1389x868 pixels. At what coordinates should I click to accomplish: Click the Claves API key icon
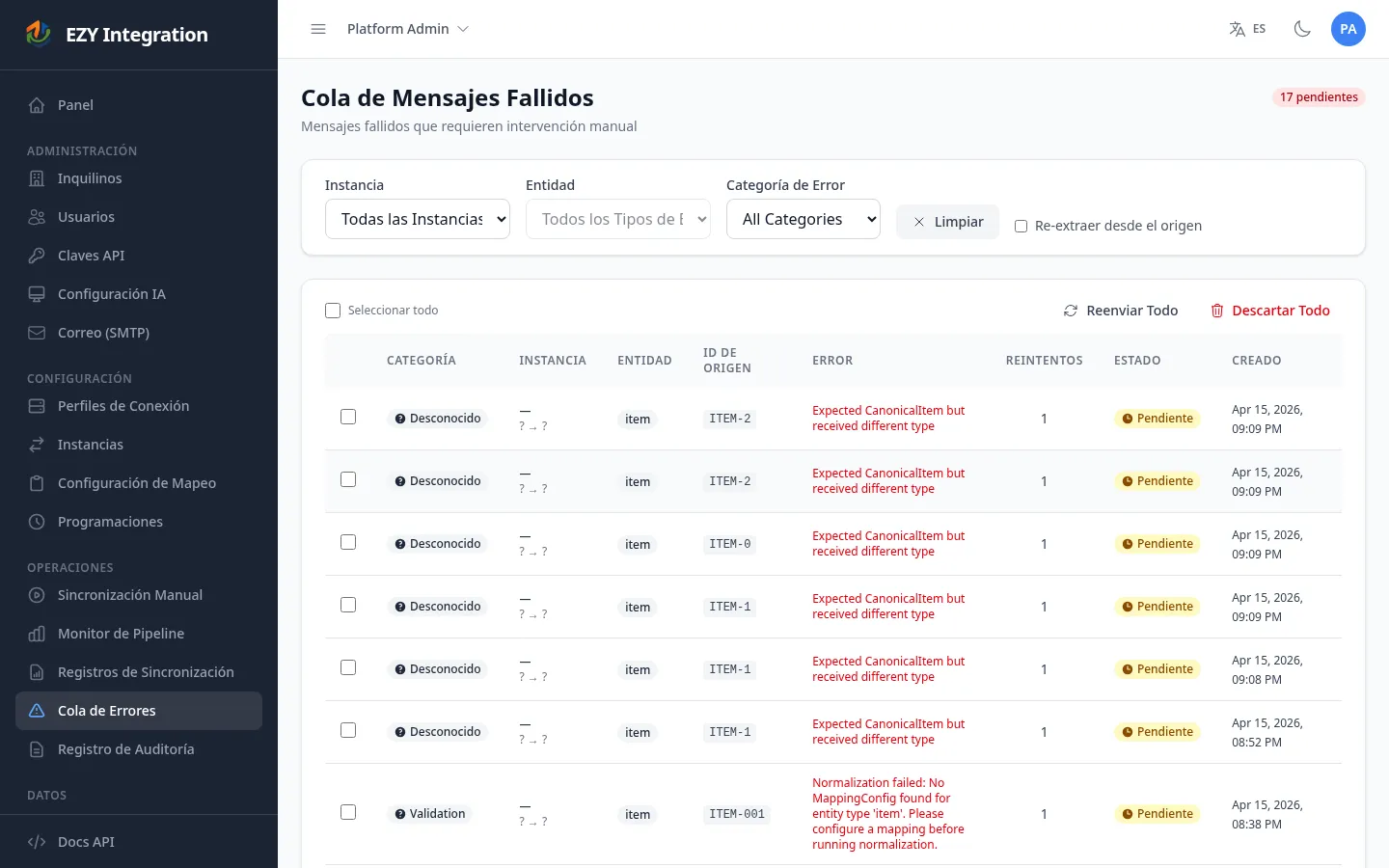coord(37,256)
